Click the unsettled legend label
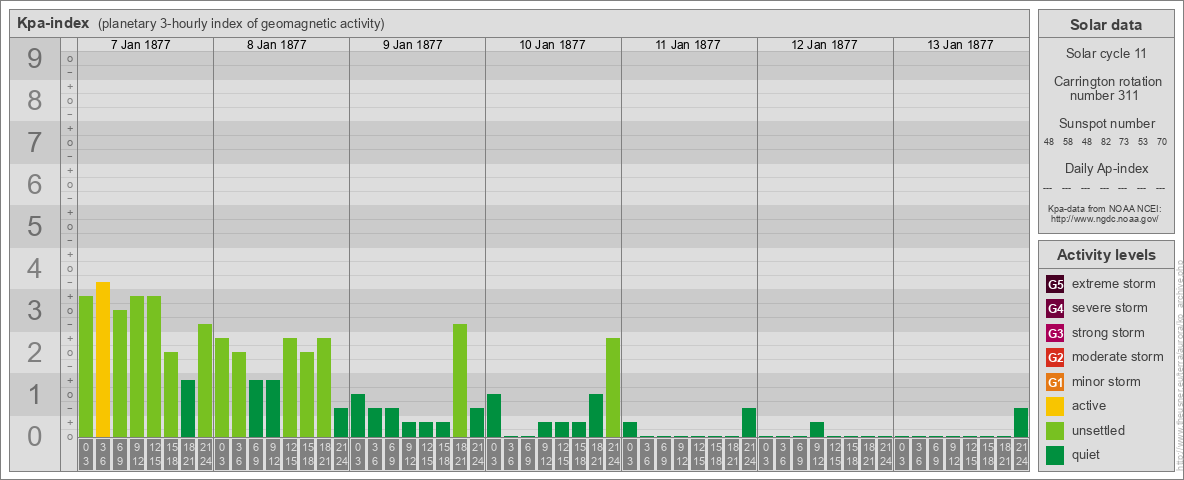Screen dimensions: 1184x480 click(x=1099, y=431)
